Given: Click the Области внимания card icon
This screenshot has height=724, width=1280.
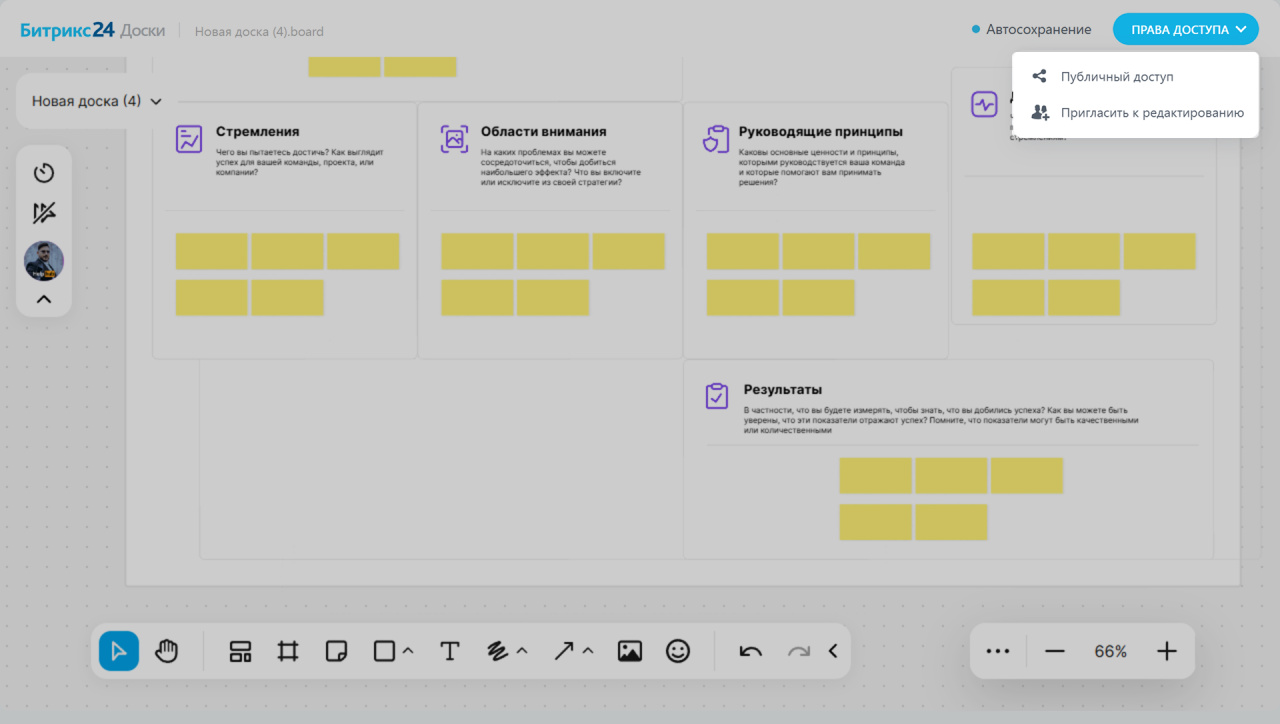Looking at the screenshot, I should point(454,139).
